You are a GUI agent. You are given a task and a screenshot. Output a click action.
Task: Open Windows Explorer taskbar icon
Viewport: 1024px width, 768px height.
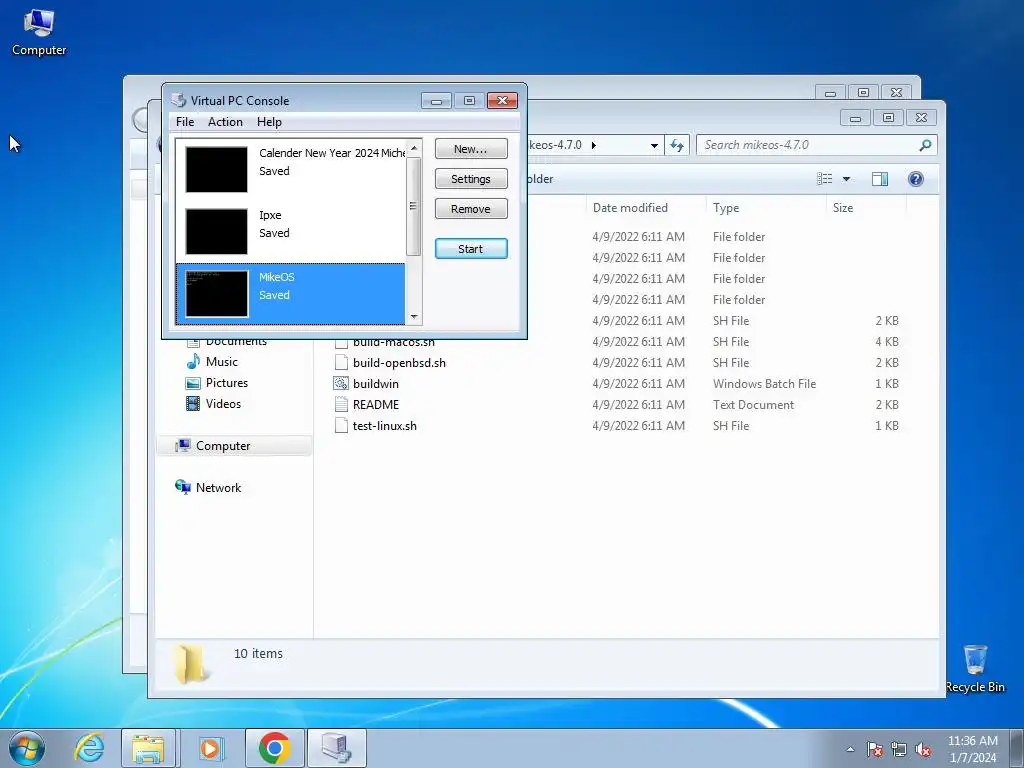click(148, 748)
